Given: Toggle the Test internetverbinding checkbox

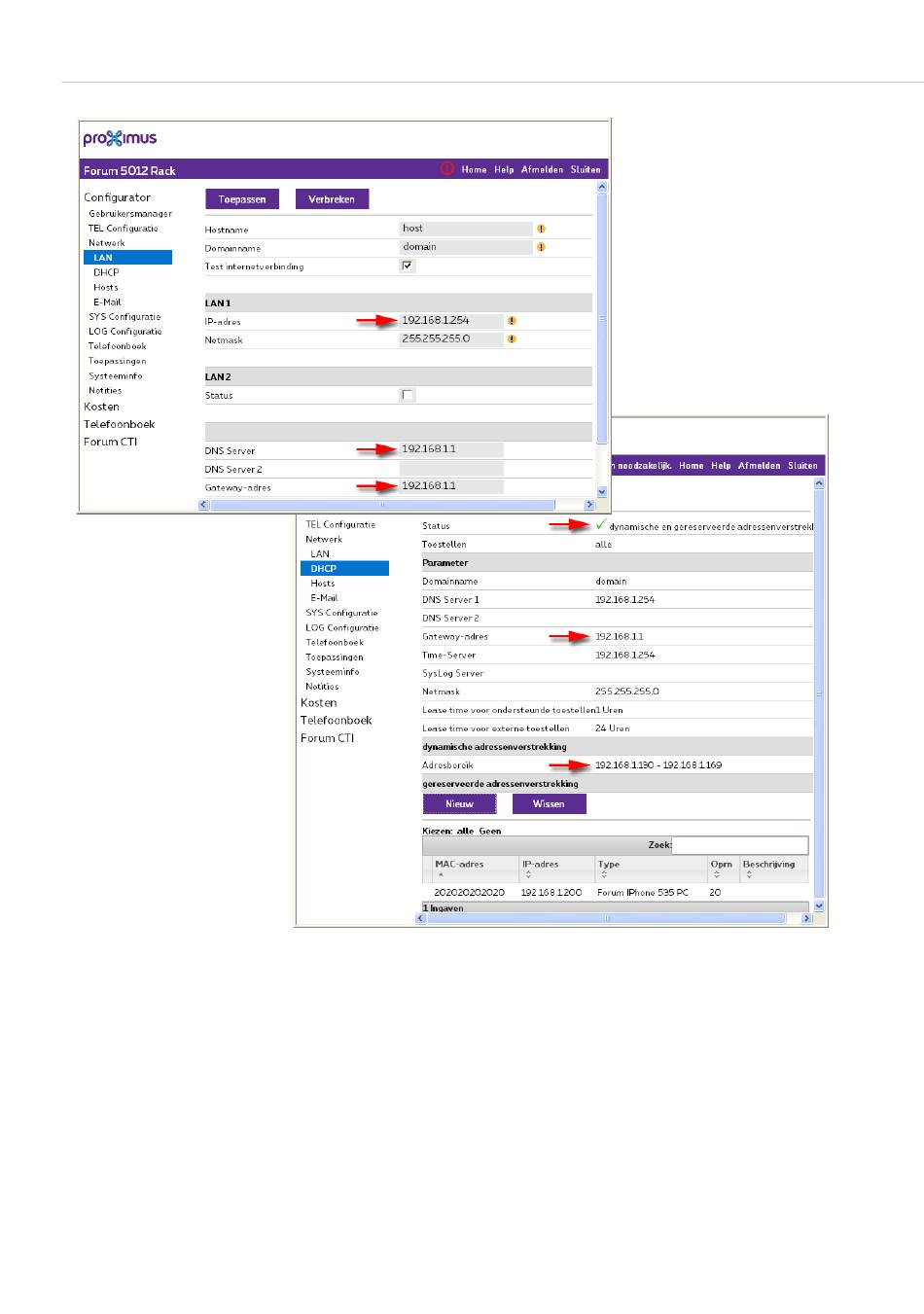Looking at the screenshot, I should [x=407, y=266].
